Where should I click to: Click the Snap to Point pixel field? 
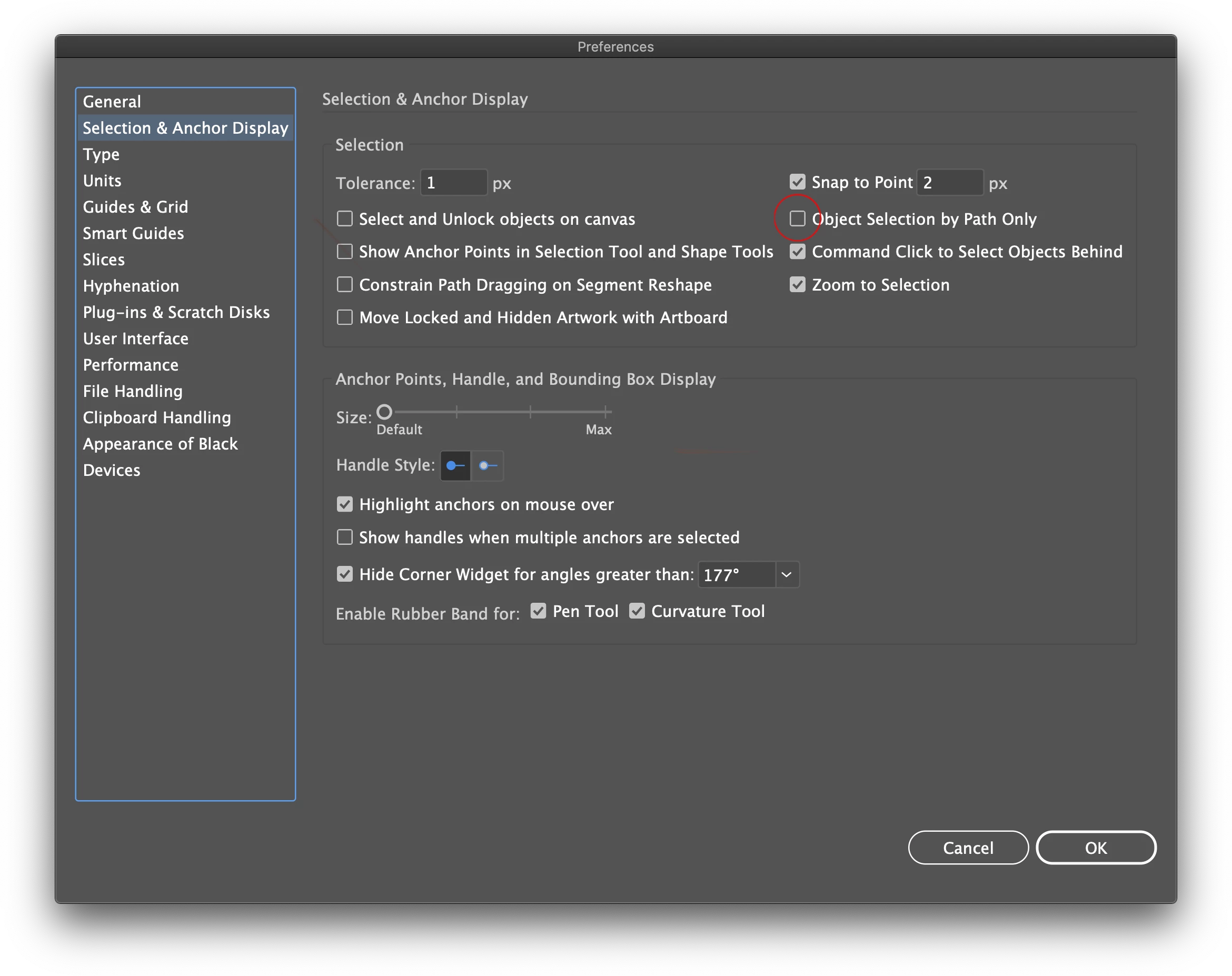pos(949,183)
